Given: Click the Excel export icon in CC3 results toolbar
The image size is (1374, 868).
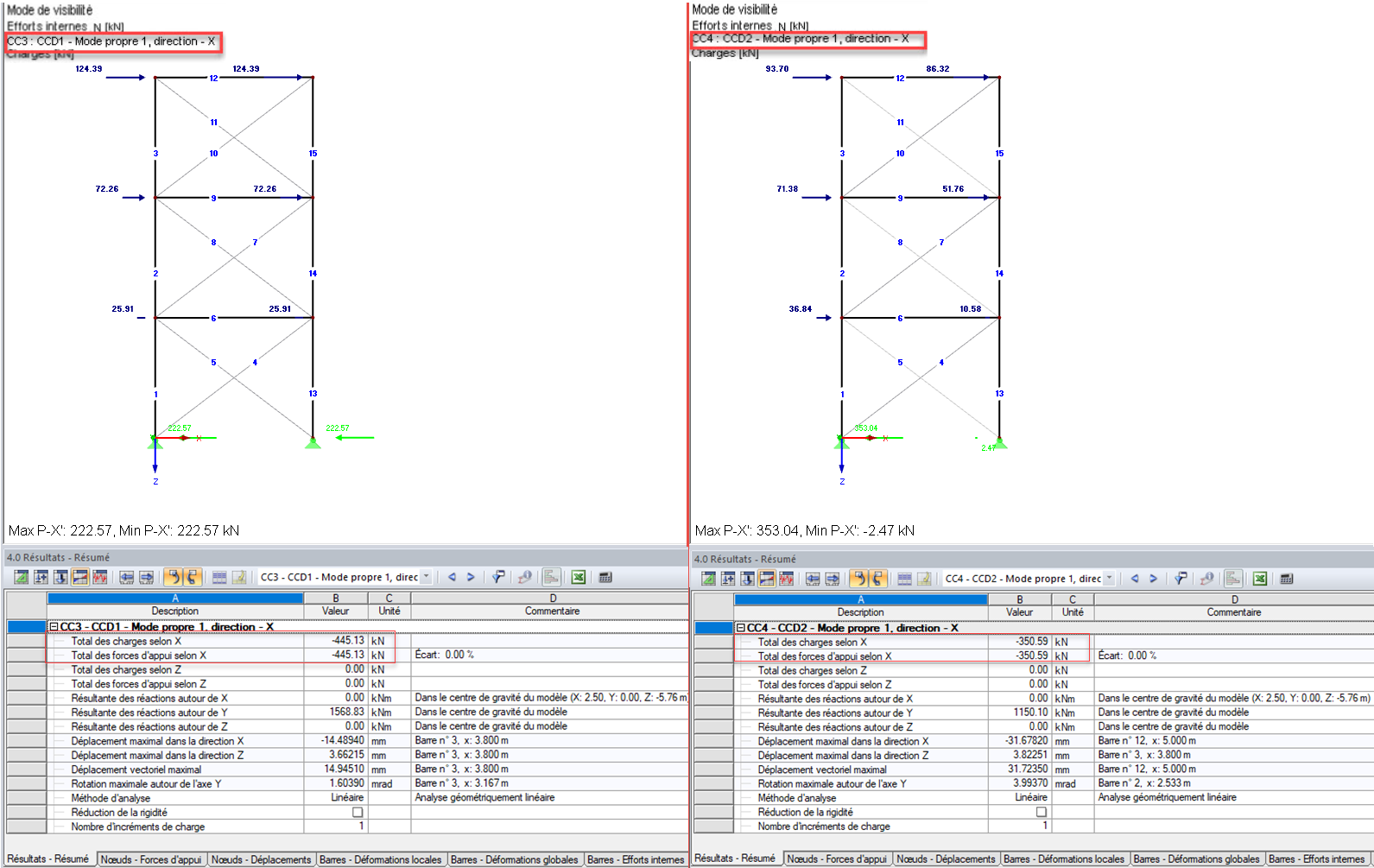Looking at the screenshot, I should (579, 577).
